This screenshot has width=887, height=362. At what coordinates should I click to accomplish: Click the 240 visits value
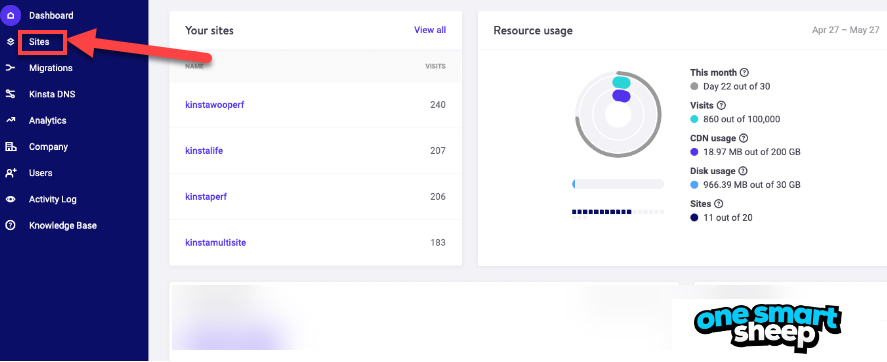pos(438,105)
